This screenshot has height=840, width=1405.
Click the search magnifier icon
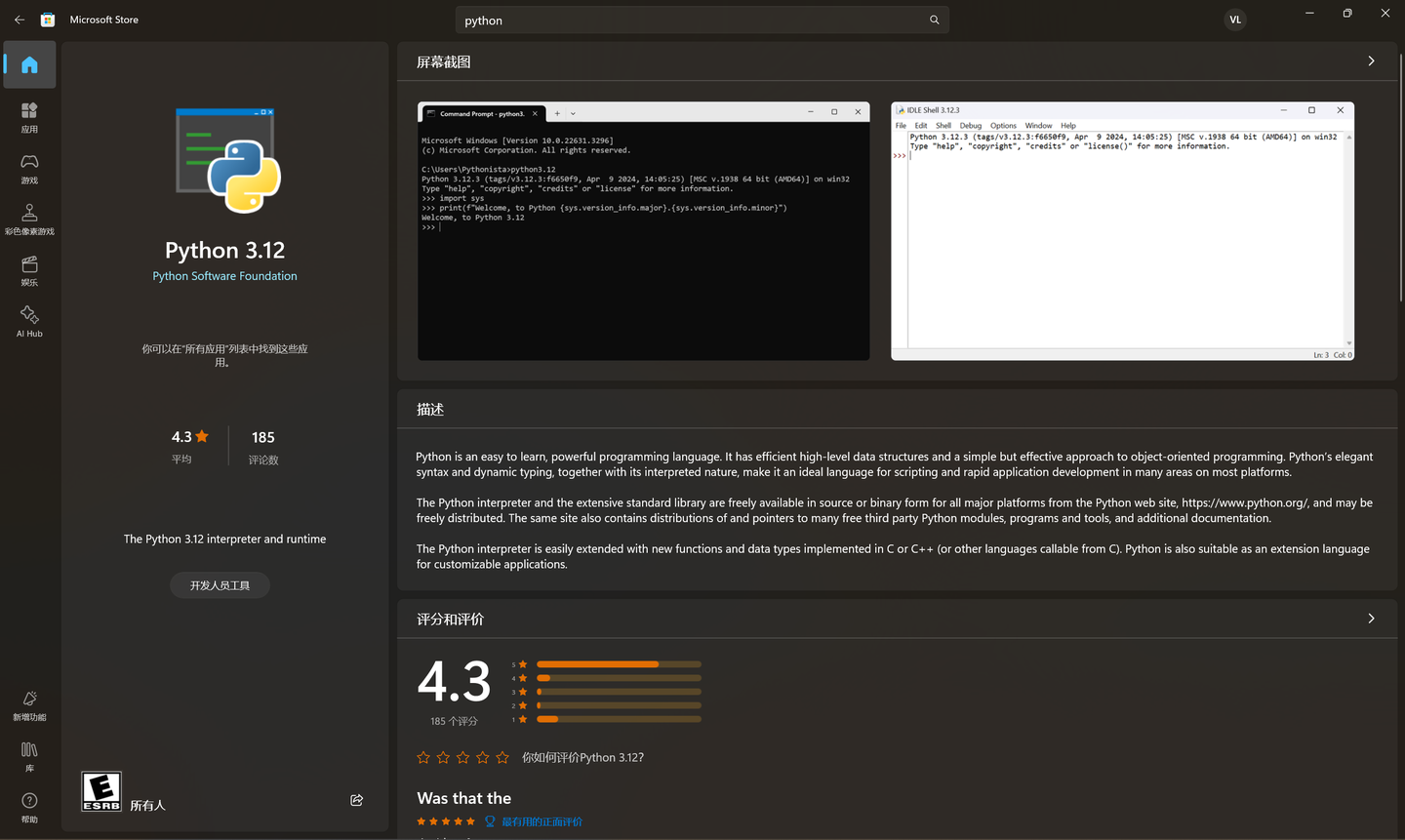click(x=934, y=20)
